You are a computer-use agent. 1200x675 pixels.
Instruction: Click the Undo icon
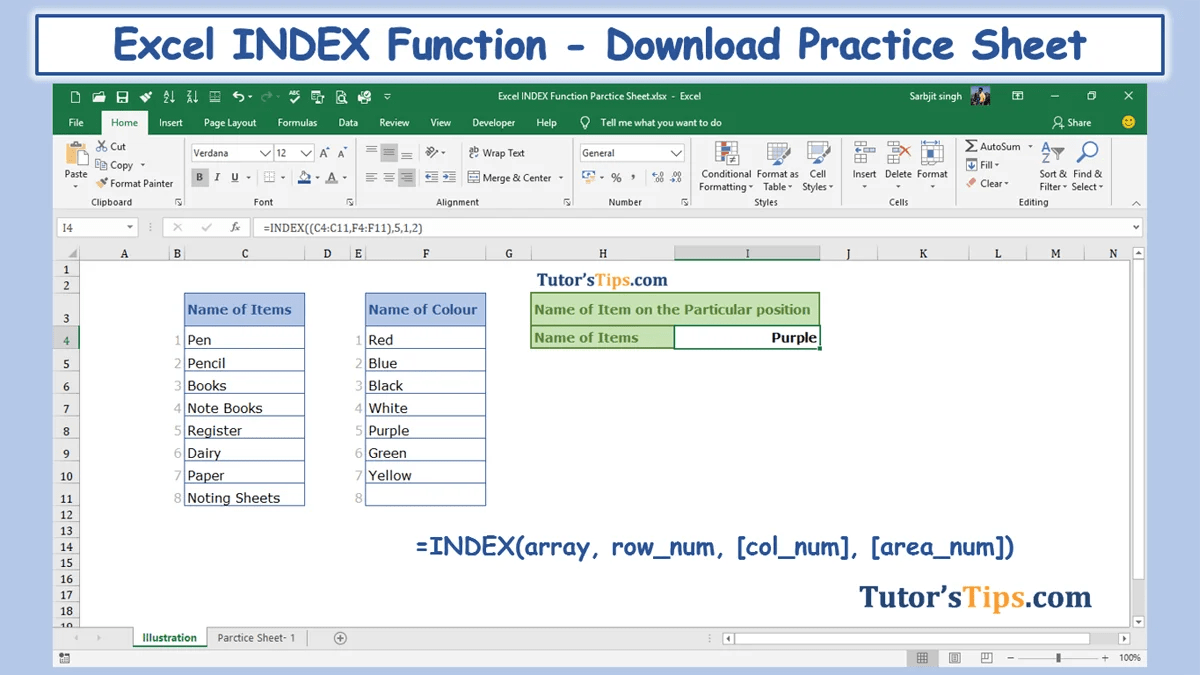[238, 96]
